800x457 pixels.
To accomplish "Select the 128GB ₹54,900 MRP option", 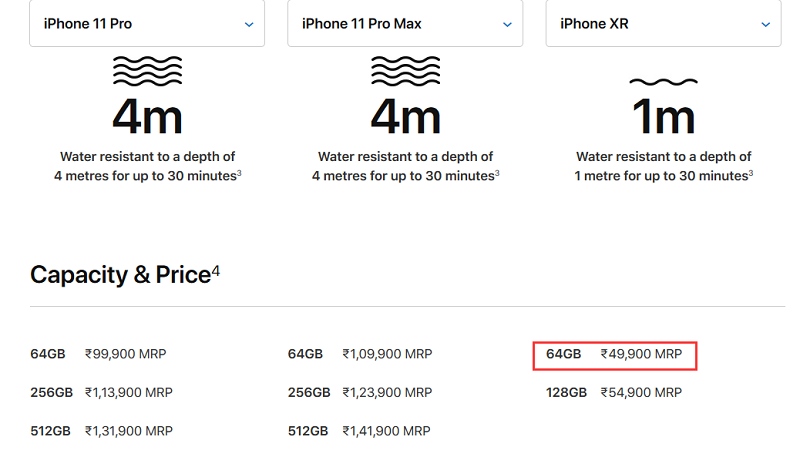I will (614, 393).
